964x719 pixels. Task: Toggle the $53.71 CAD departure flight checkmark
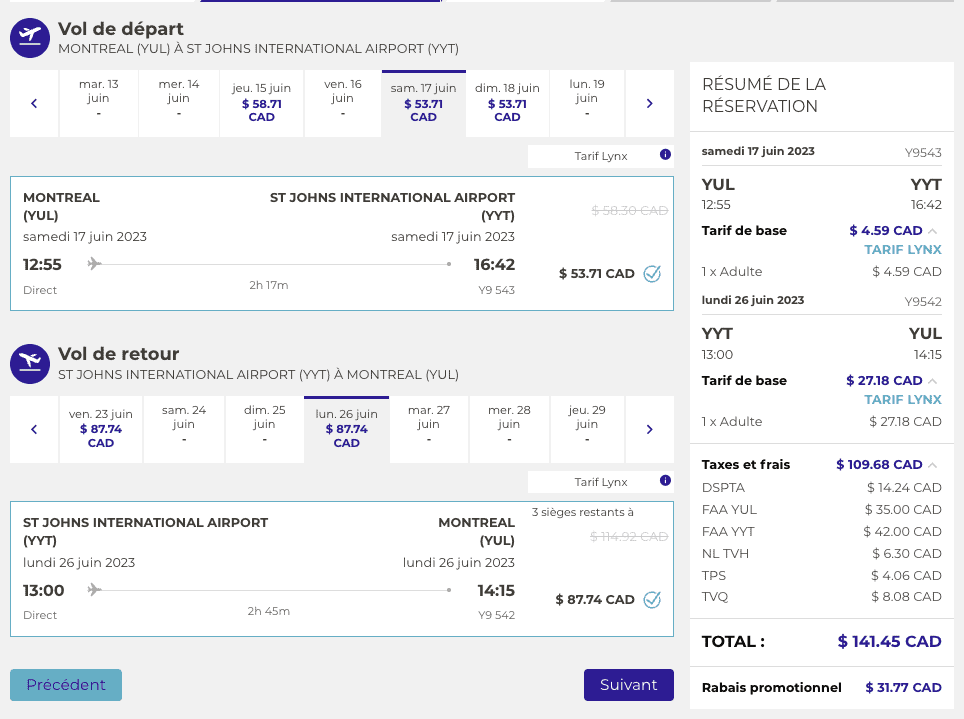652,273
